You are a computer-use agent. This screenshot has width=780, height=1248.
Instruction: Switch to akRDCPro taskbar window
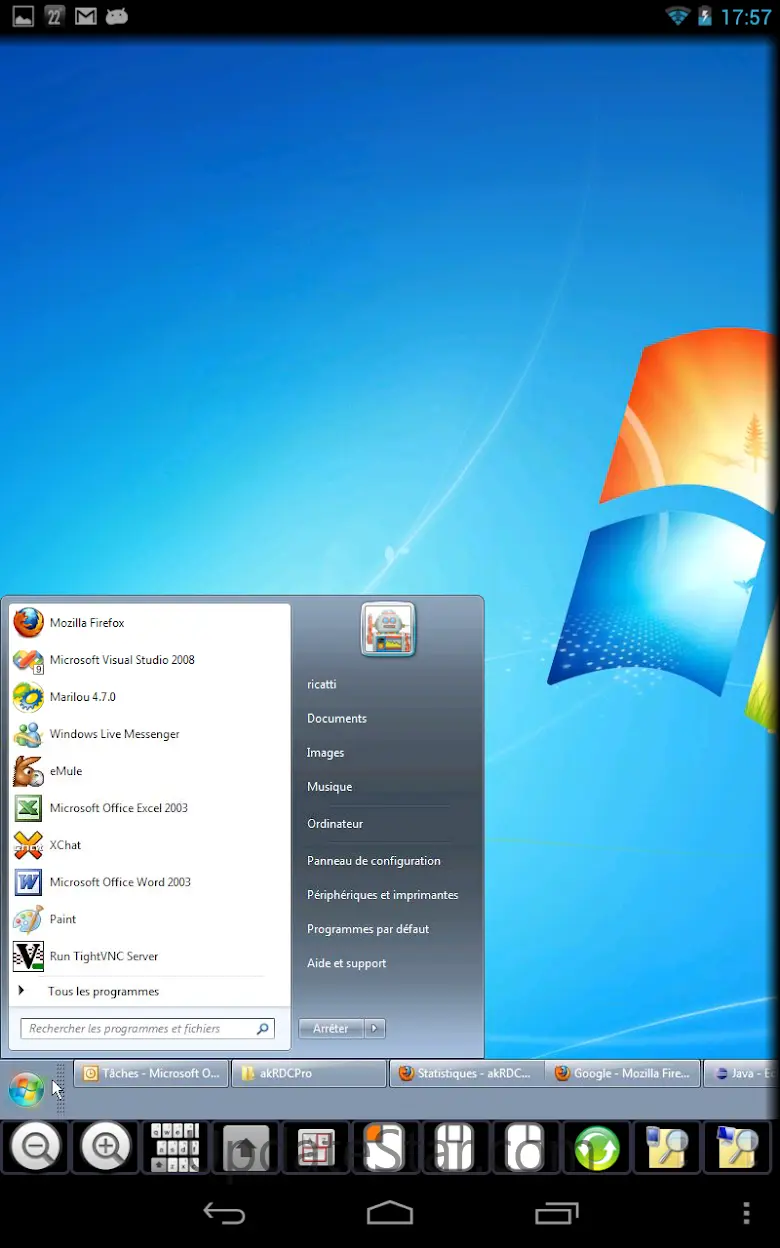309,1073
